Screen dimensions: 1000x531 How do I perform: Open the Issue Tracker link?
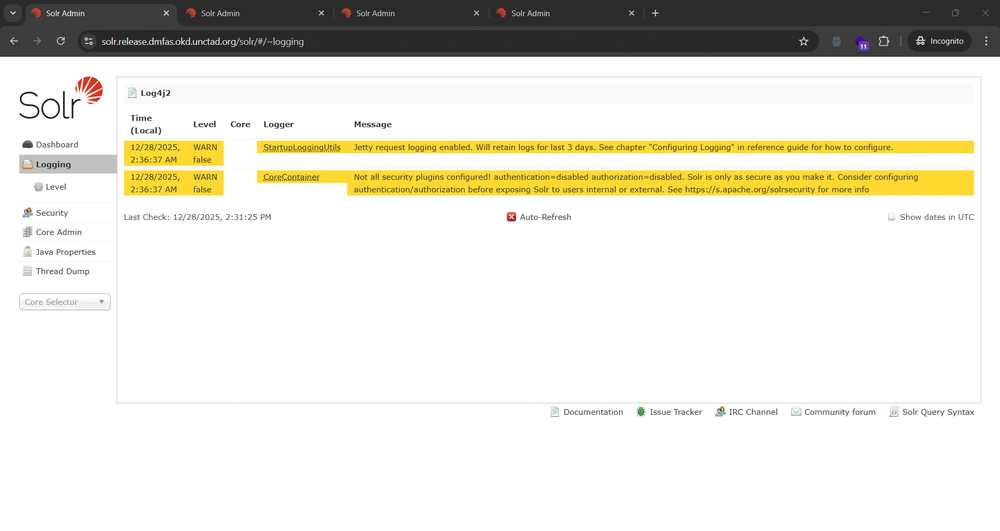click(669, 412)
